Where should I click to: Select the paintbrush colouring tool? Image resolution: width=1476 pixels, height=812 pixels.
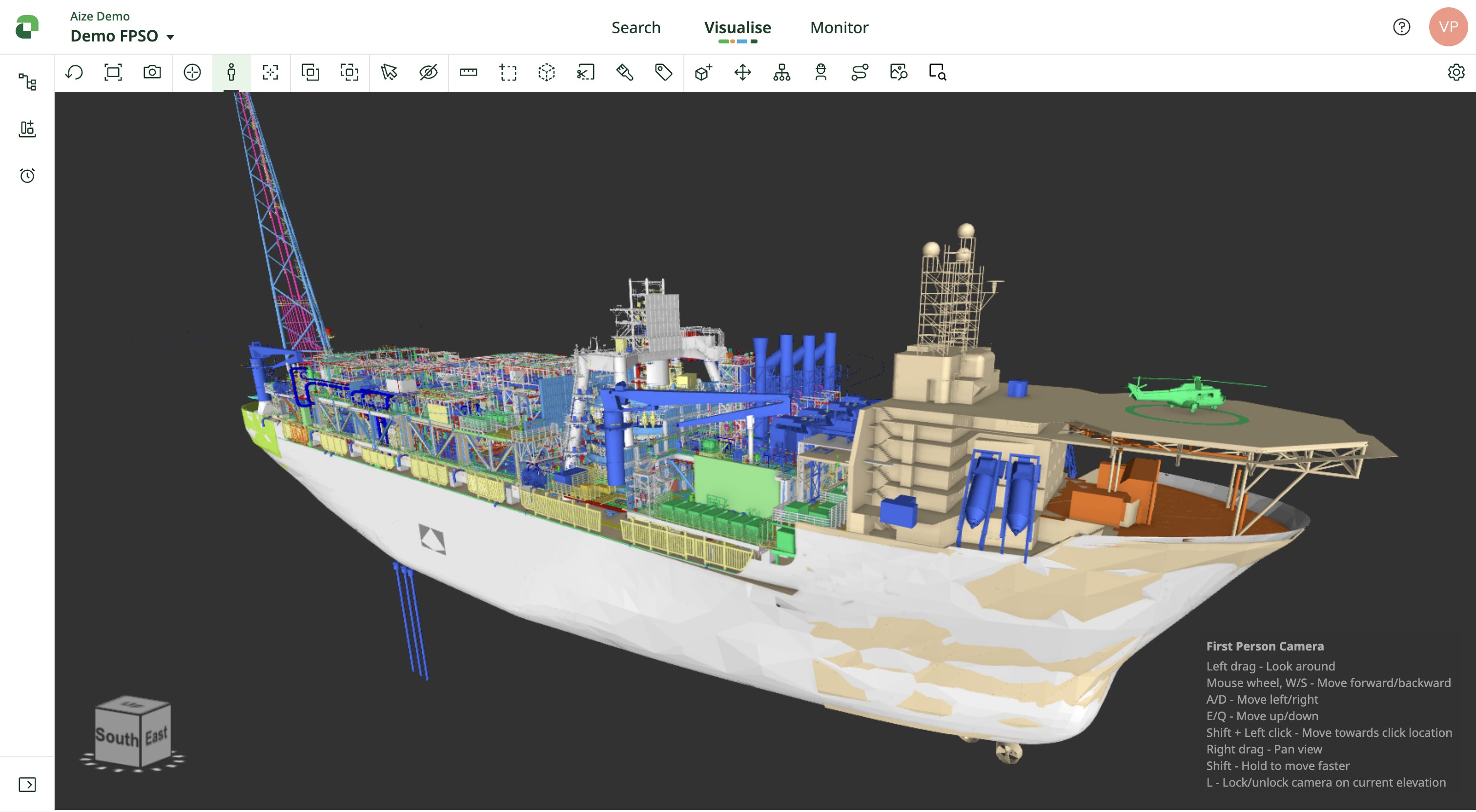pyautogui.click(x=625, y=72)
